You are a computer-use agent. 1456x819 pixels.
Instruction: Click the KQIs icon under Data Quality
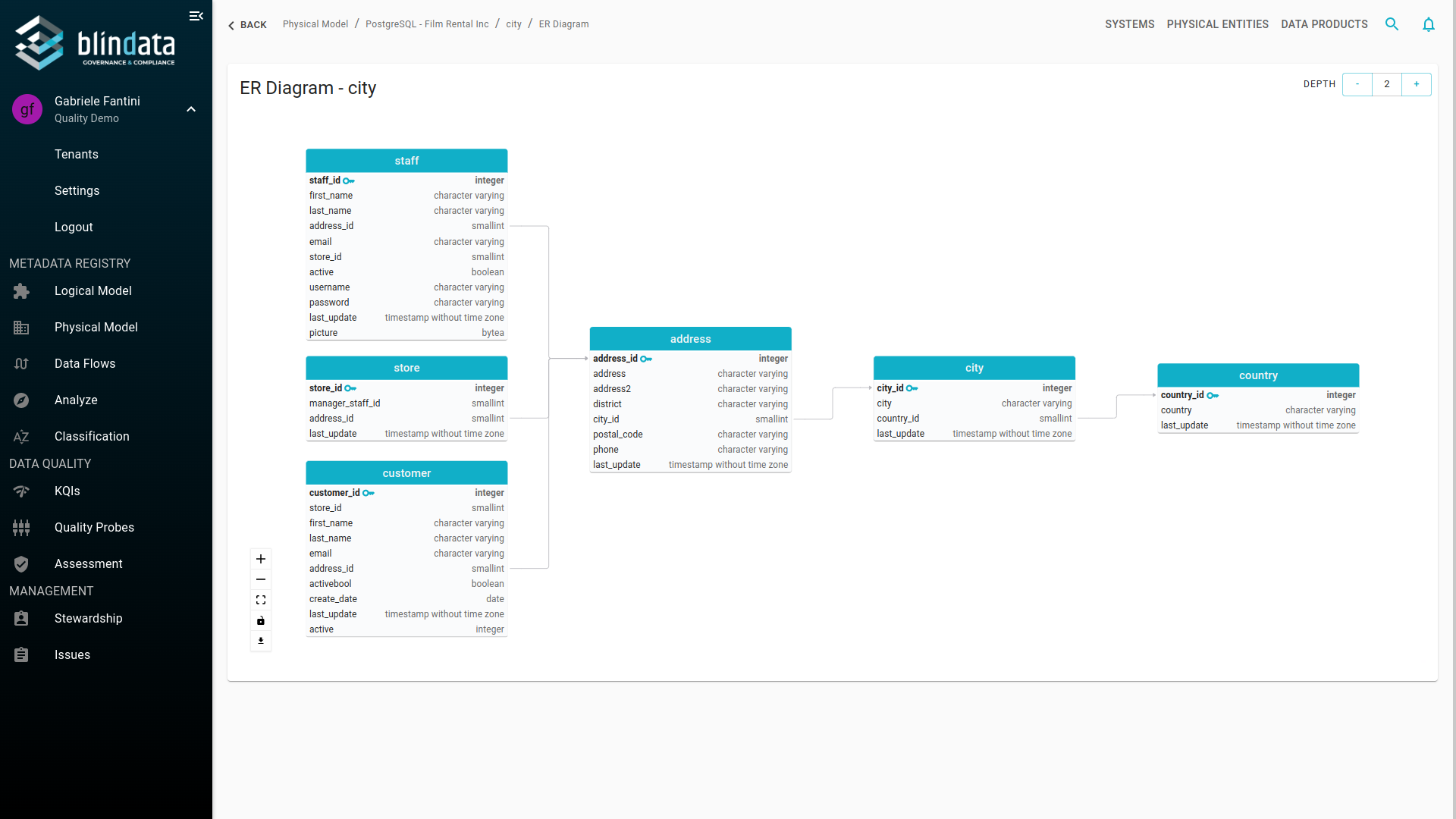coord(21,491)
